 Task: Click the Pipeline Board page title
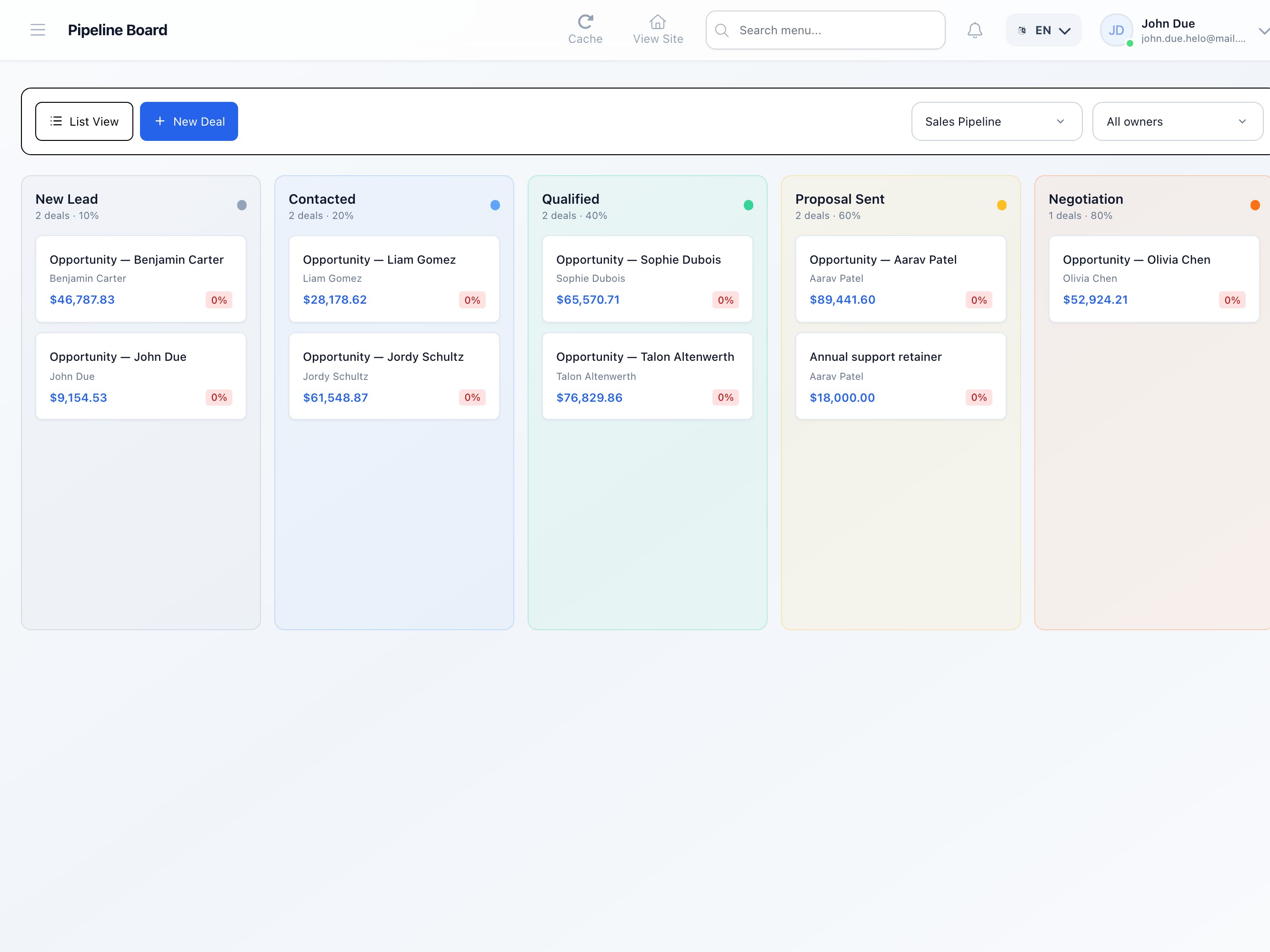click(x=118, y=30)
